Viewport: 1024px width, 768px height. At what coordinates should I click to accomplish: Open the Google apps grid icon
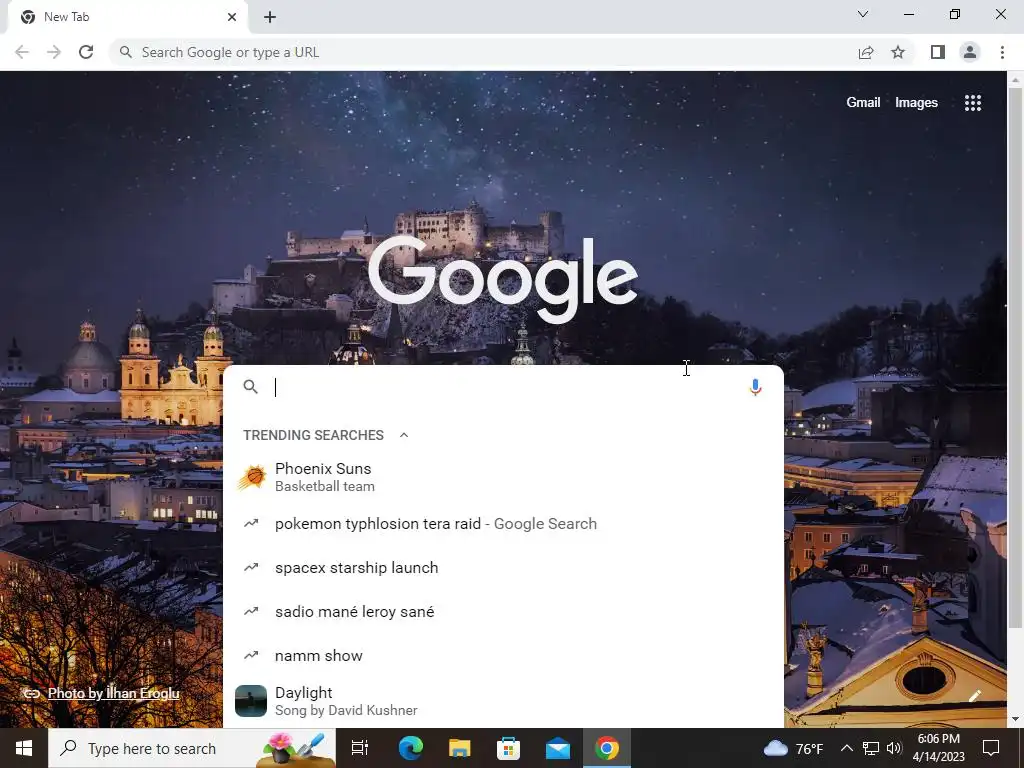pyautogui.click(x=973, y=103)
